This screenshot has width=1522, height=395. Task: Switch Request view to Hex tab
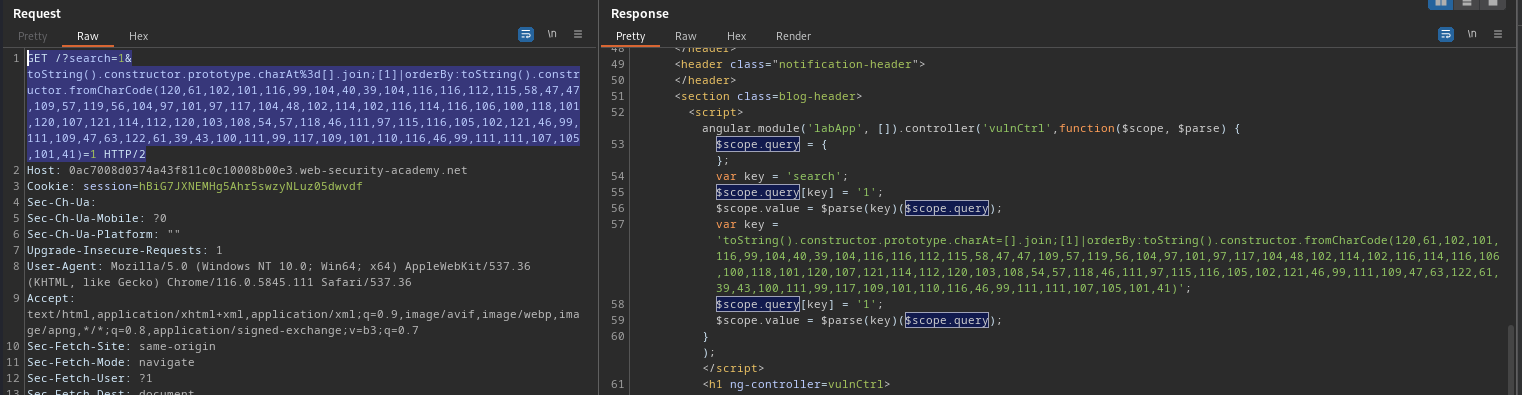point(138,36)
